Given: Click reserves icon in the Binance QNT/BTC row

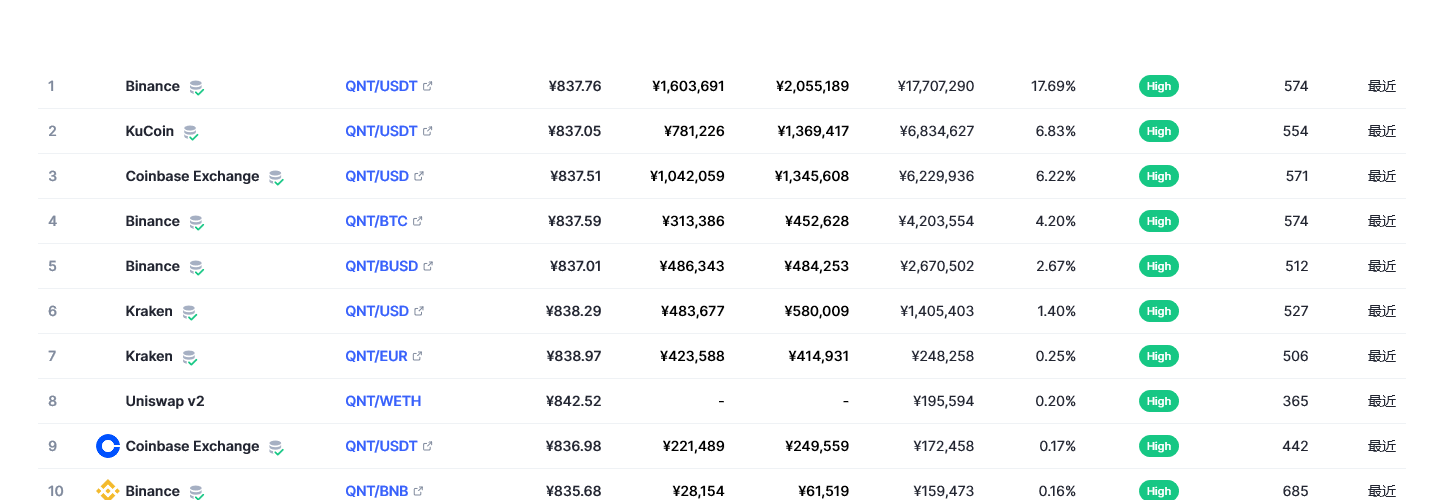Looking at the screenshot, I should click(197, 222).
